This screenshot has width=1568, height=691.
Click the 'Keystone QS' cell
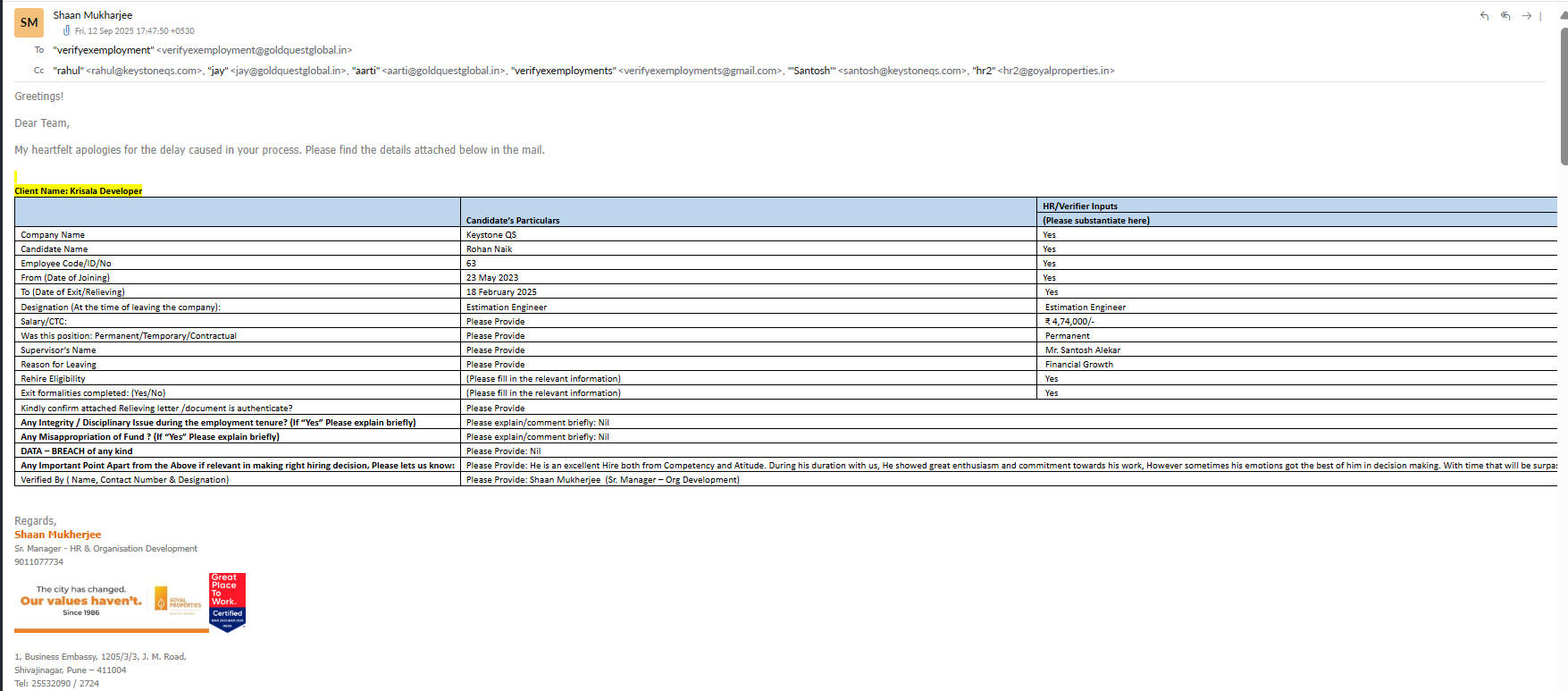point(491,234)
